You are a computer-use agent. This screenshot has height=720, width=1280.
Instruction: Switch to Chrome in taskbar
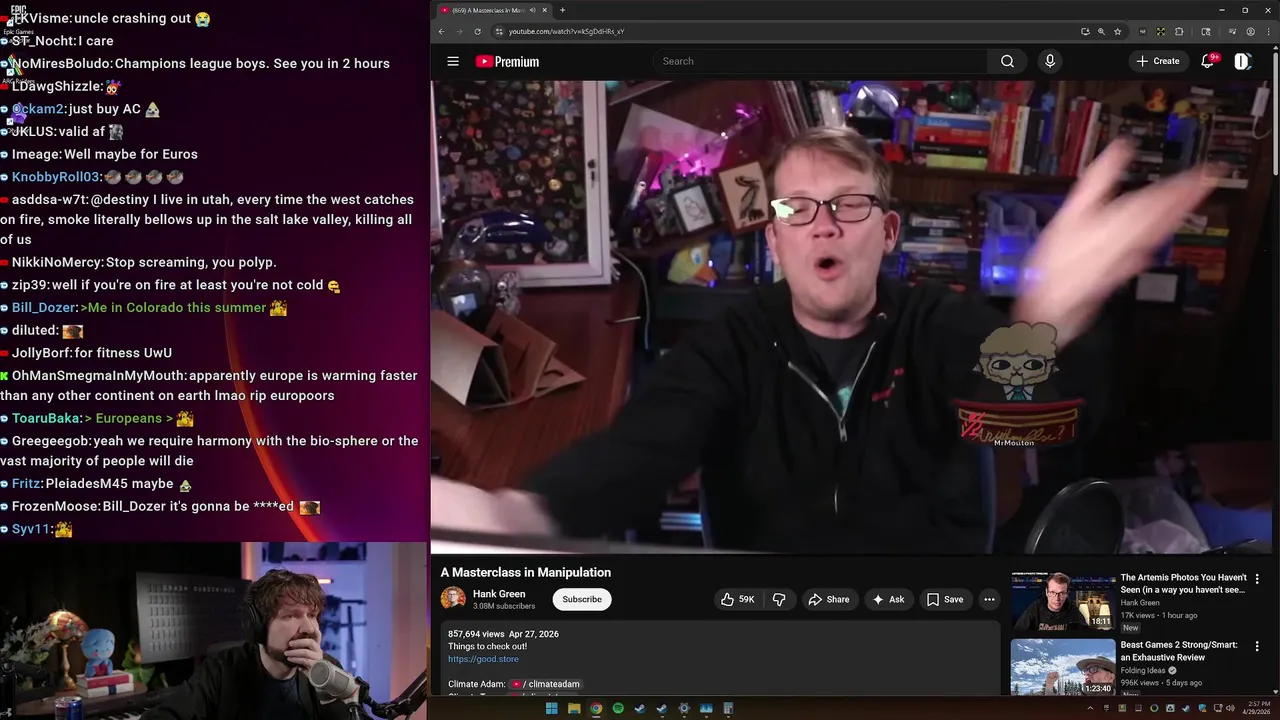pyautogui.click(x=596, y=709)
